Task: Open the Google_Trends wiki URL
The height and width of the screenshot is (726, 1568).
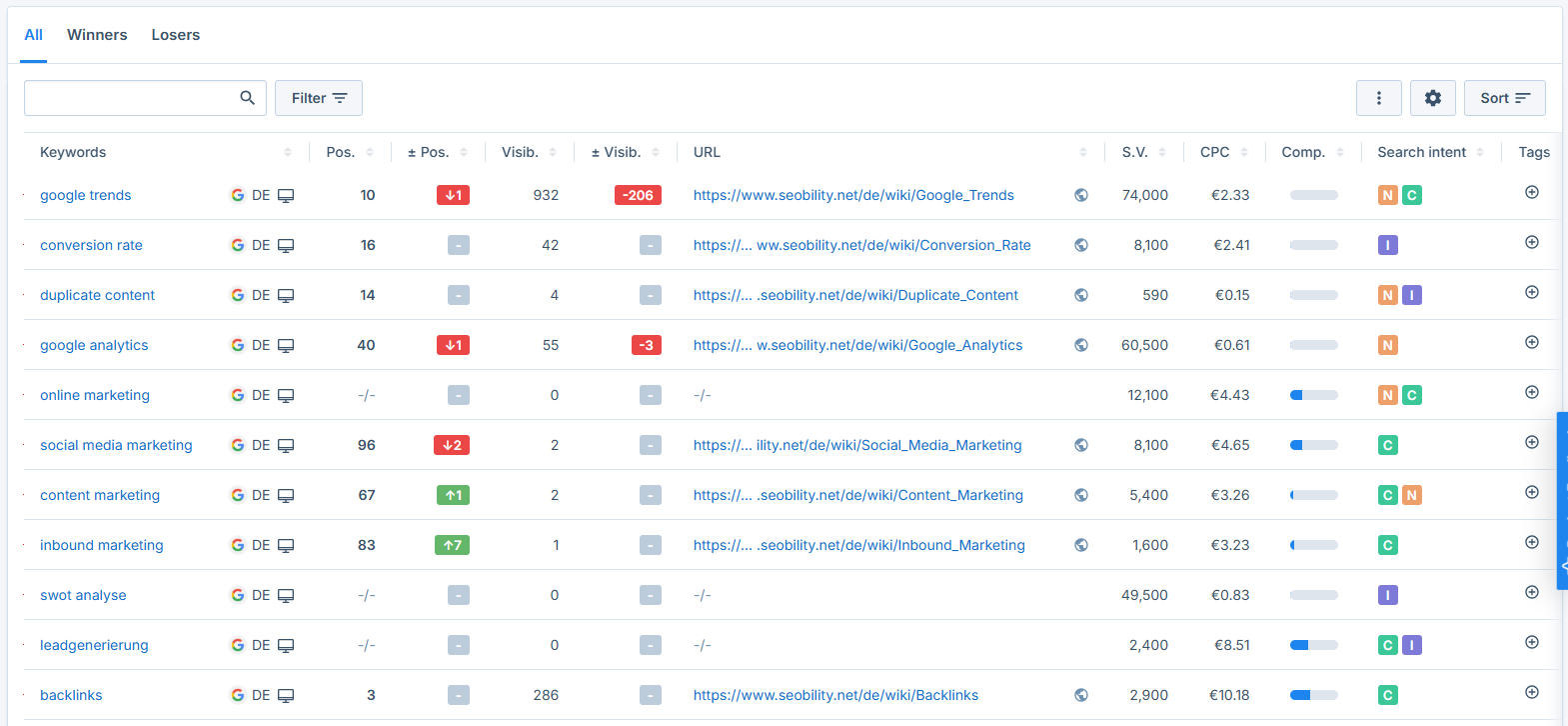Action: pos(853,195)
